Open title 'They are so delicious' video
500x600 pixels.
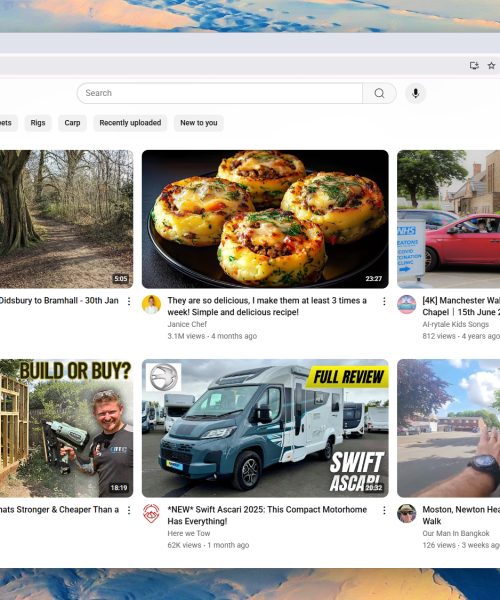tap(267, 306)
